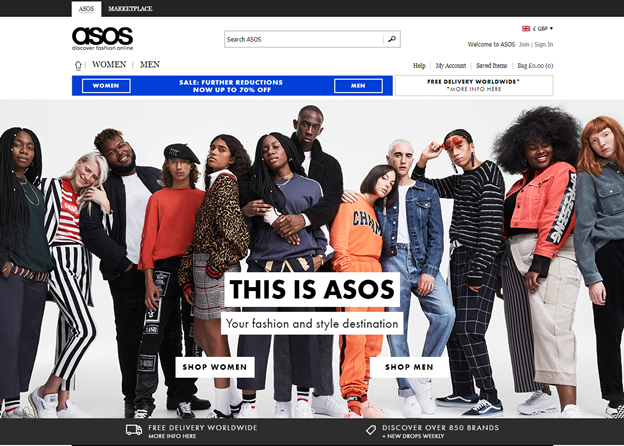Focus the Search ASOS input field
Image resolution: width=624 pixels, height=446 pixels.
point(304,39)
